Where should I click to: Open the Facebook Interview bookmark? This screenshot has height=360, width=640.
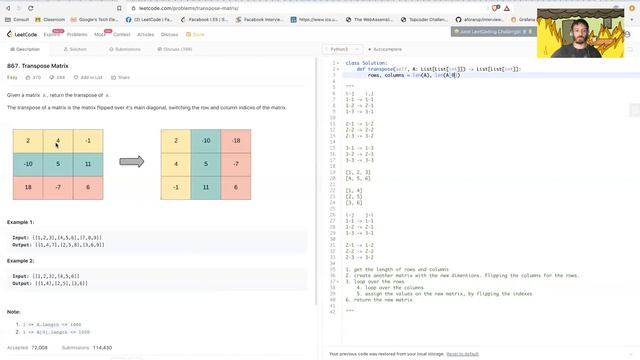260,19
